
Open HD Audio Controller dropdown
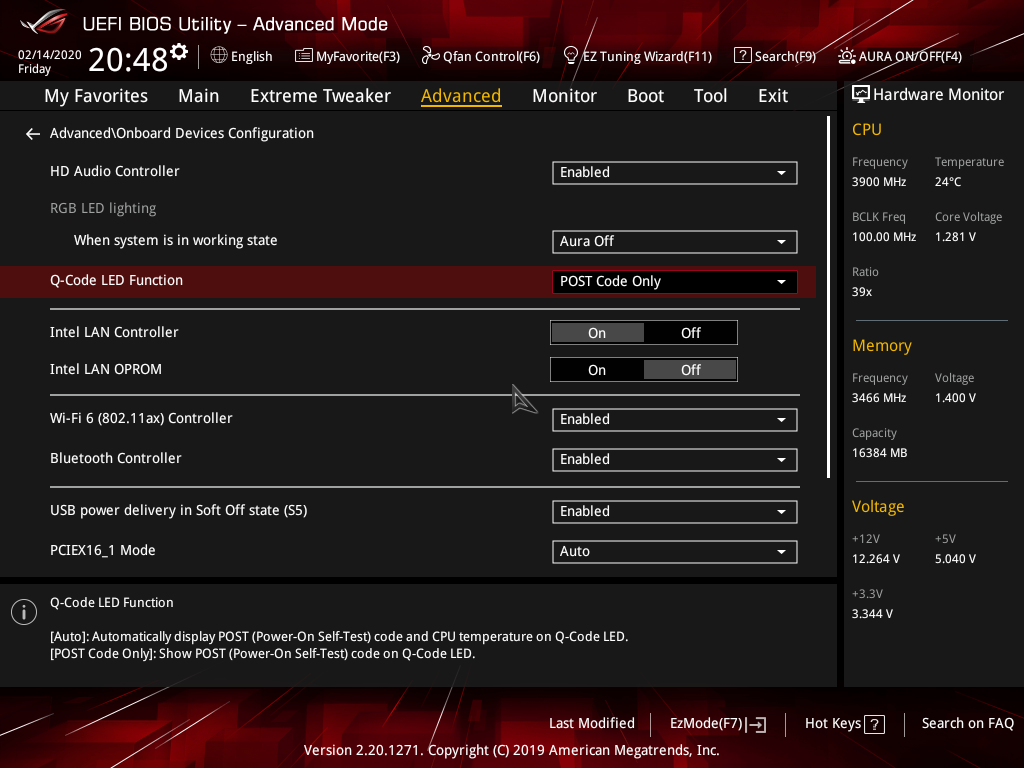(675, 172)
